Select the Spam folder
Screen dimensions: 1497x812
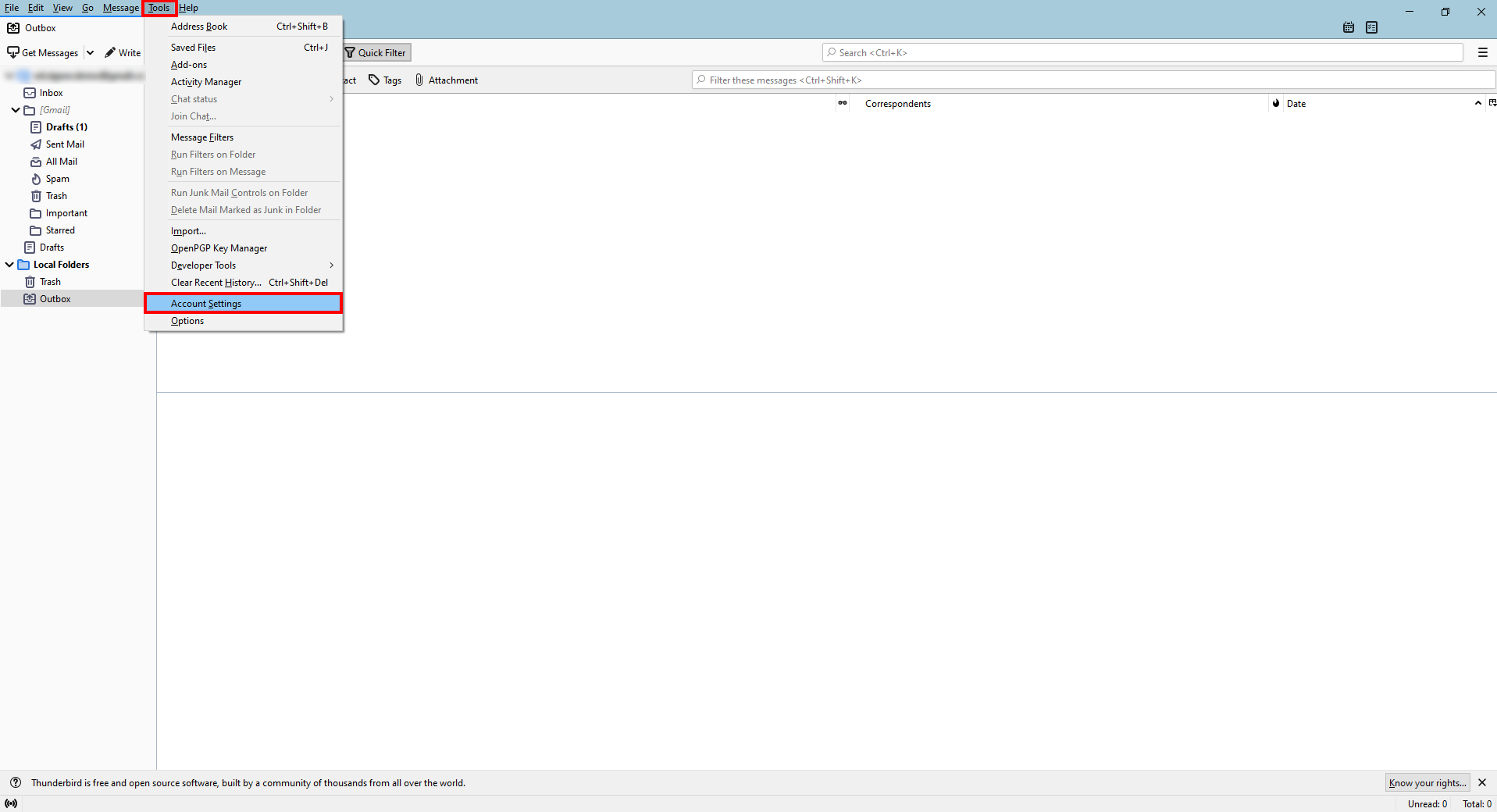[x=56, y=178]
